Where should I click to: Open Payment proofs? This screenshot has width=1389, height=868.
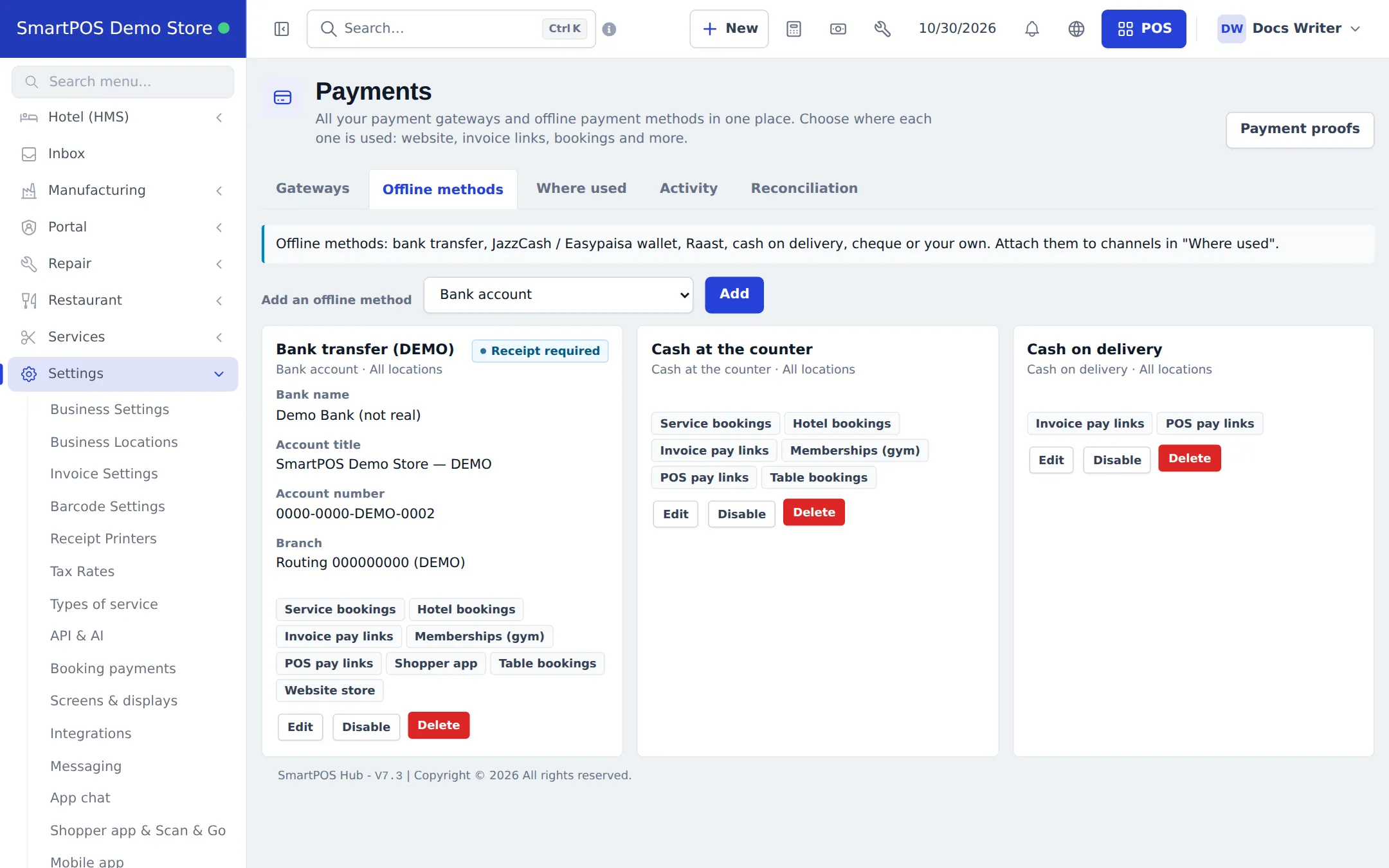(1300, 129)
